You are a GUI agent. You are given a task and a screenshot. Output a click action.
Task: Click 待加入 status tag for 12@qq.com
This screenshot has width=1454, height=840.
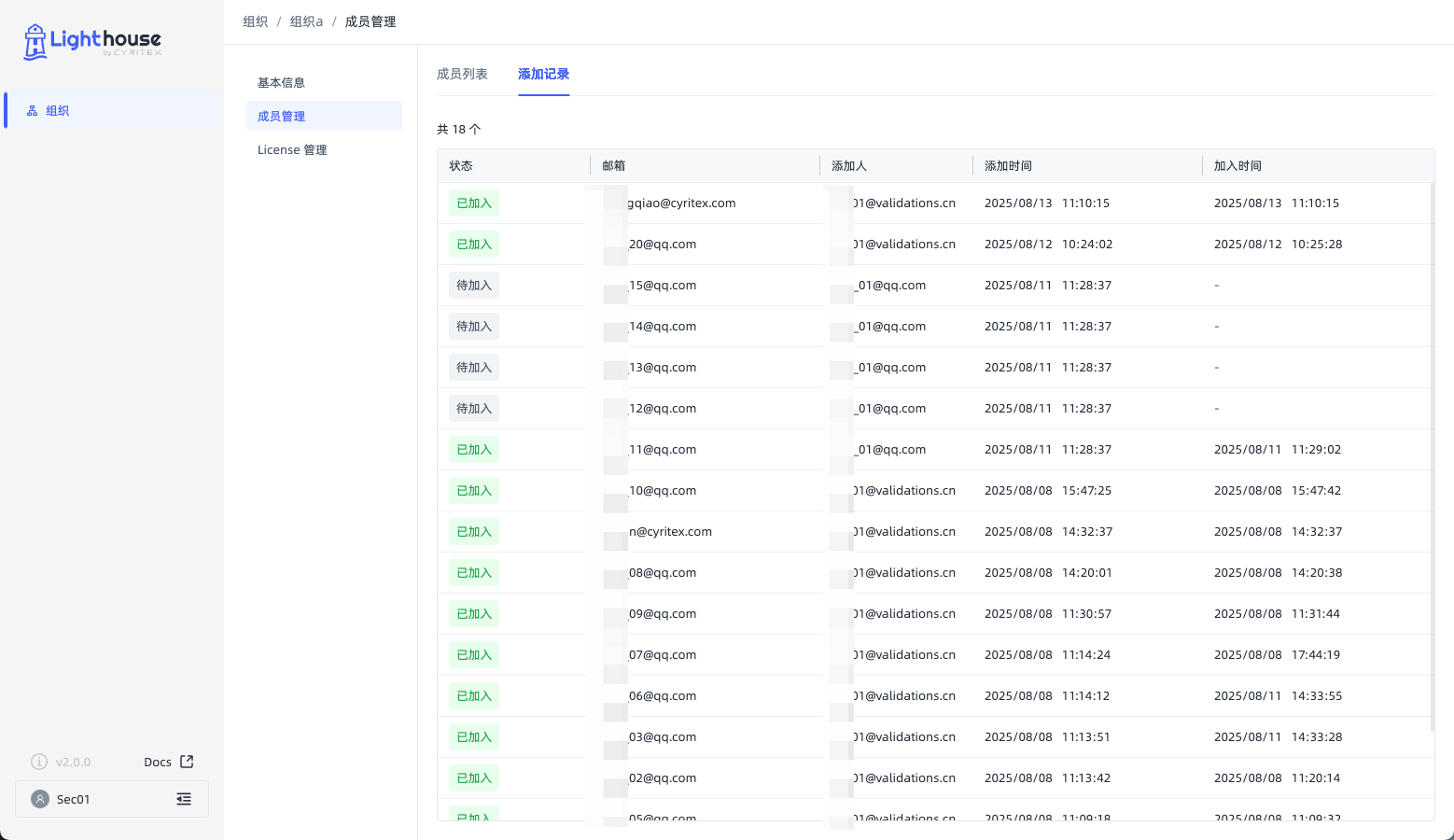click(474, 408)
